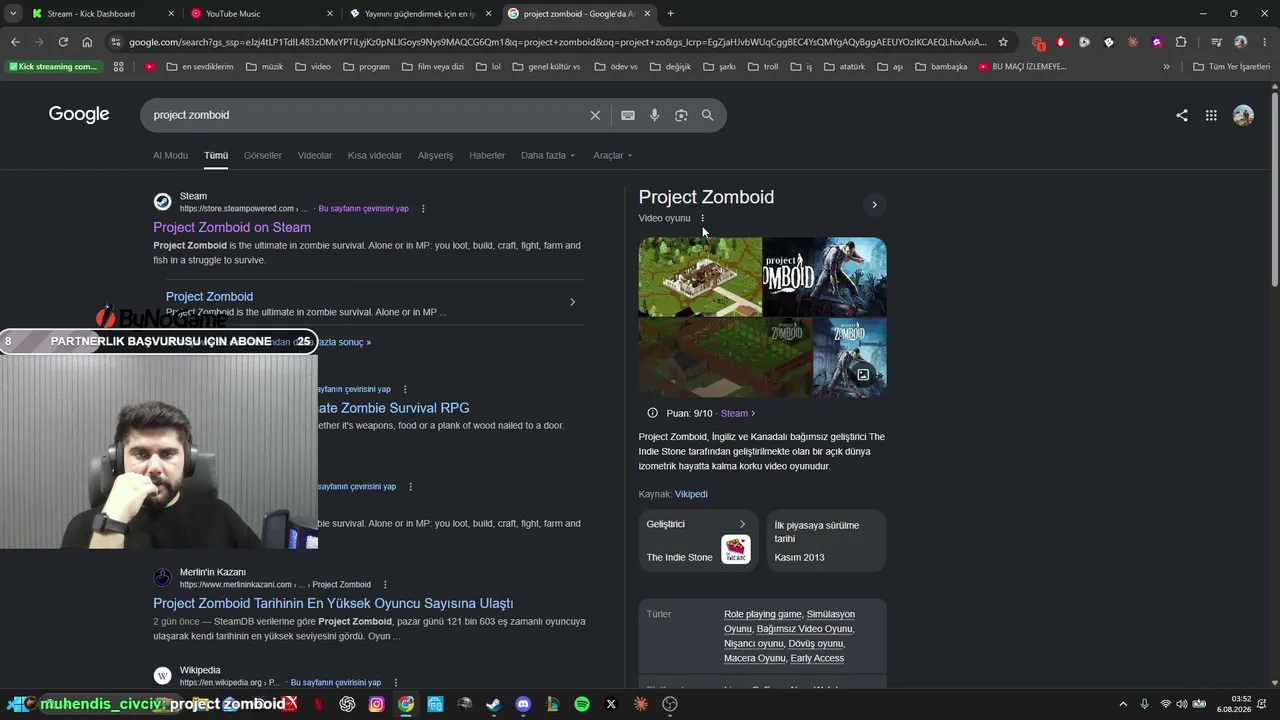Open the Google account avatar
This screenshot has height=720, width=1280.
pyautogui.click(x=1243, y=115)
